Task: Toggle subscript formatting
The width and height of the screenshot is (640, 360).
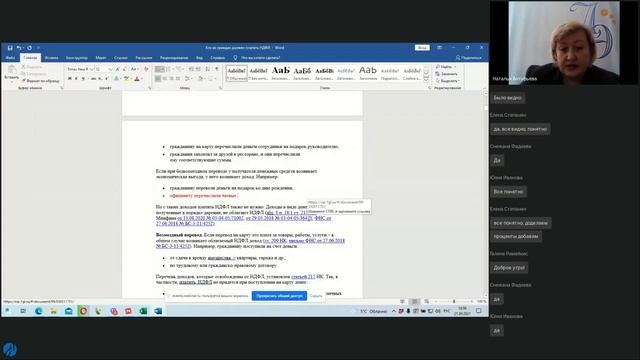Action: point(100,78)
